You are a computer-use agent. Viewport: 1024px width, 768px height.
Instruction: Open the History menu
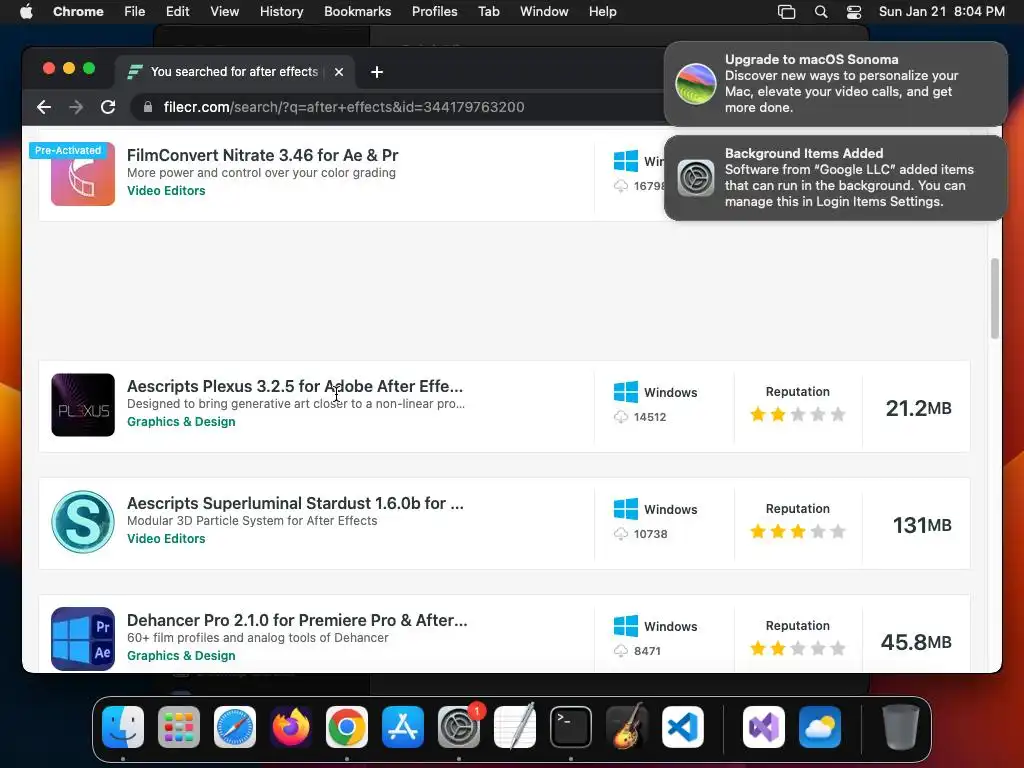[281, 12]
